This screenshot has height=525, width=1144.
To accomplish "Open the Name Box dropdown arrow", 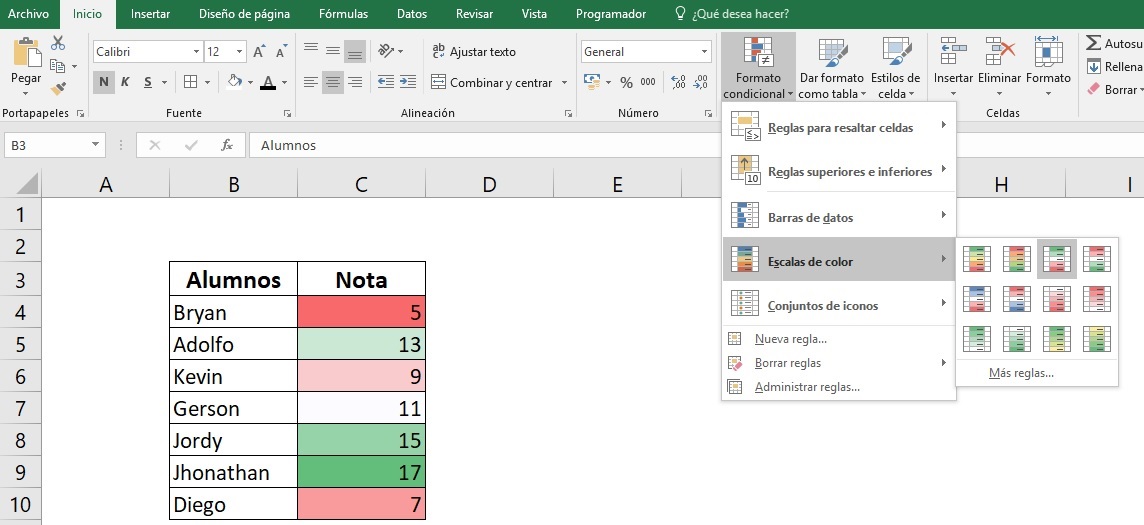I will pyautogui.click(x=96, y=145).
